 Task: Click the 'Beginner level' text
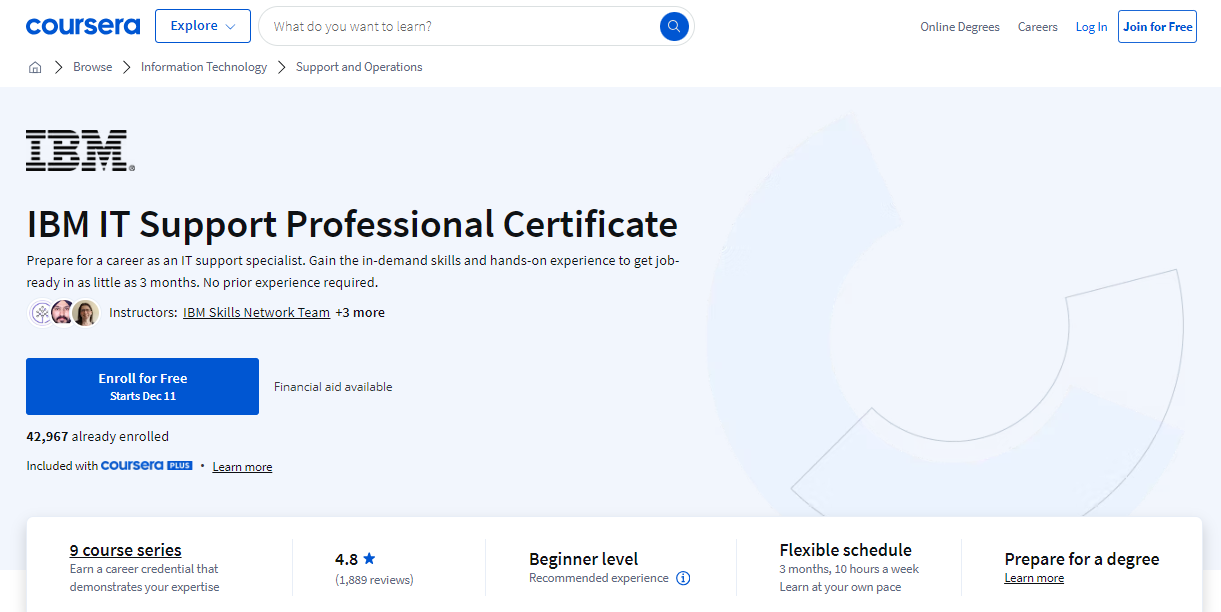pos(584,559)
